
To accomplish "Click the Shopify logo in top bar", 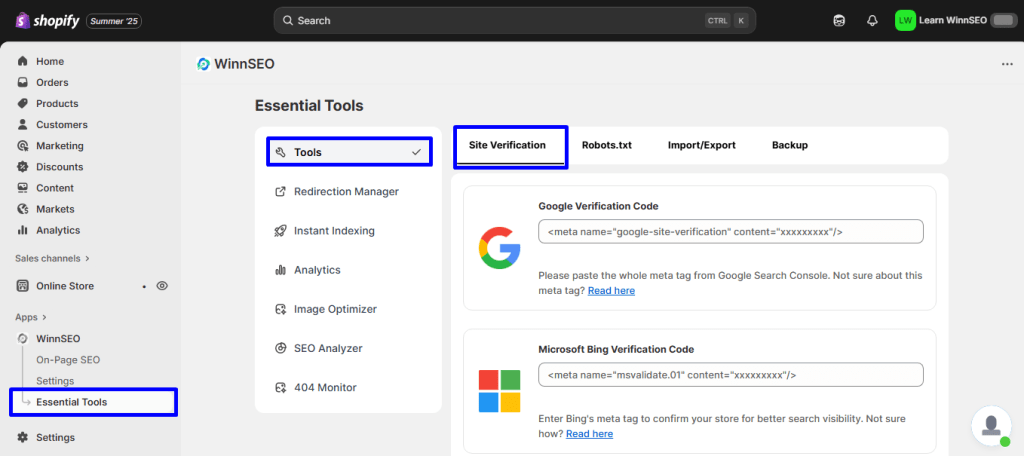I will coord(47,21).
